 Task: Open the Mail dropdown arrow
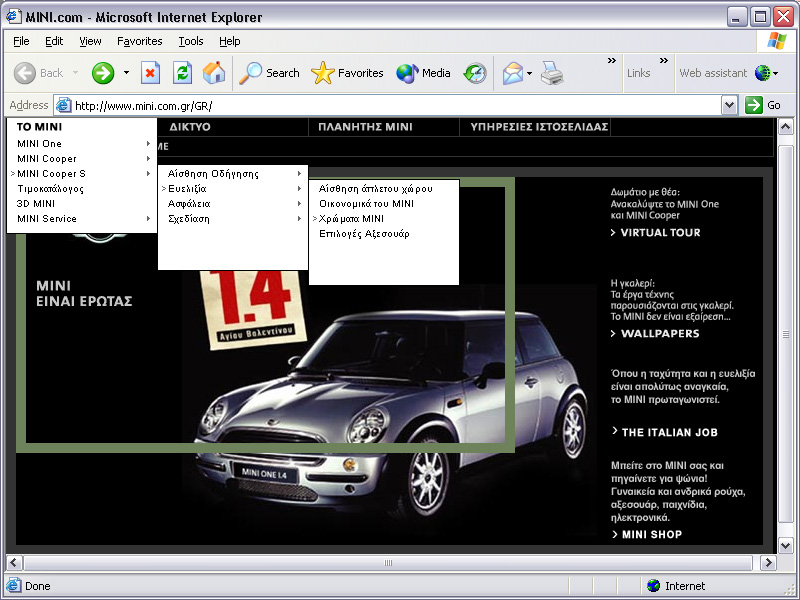pyautogui.click(x=529, y=73)
